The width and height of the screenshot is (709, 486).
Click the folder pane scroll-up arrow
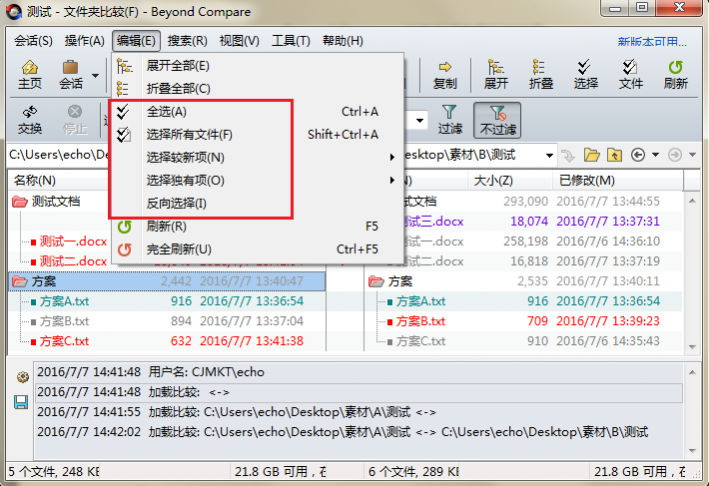(692, 200)
